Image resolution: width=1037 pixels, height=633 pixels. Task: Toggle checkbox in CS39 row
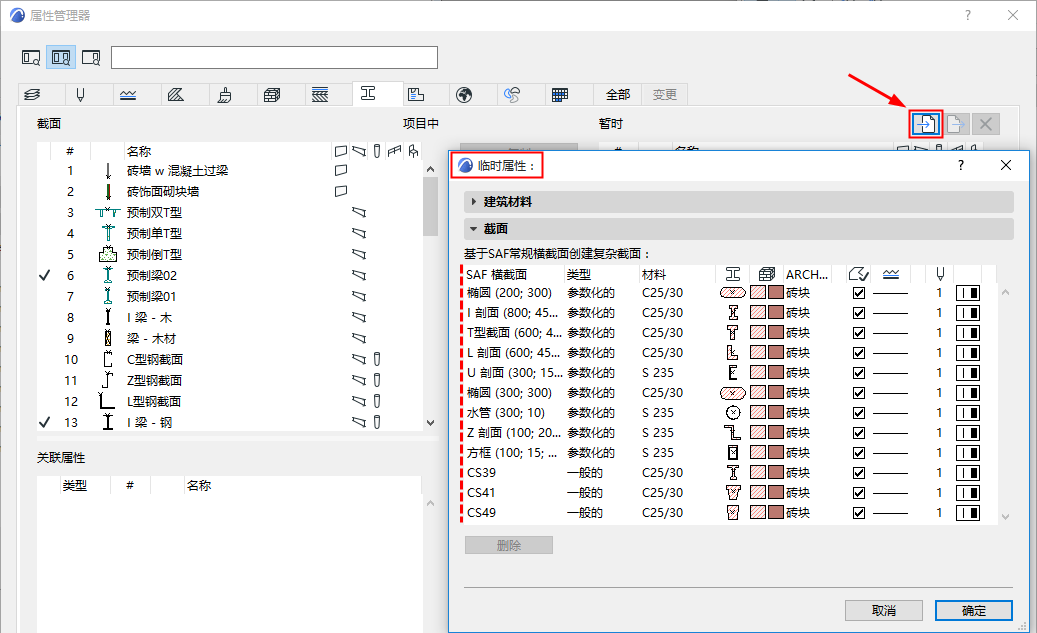859,473
